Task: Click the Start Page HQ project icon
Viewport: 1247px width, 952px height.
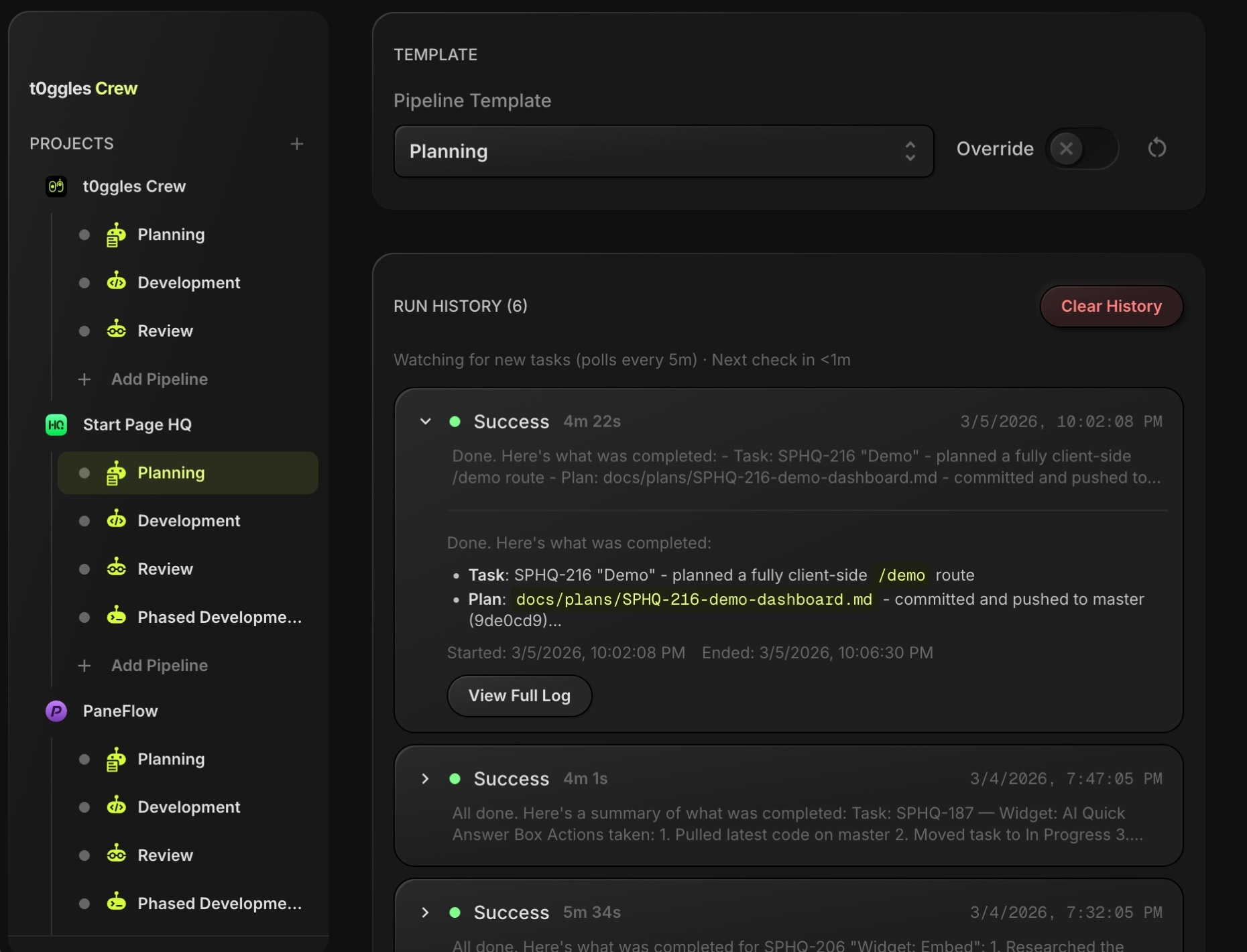Action: pos(56,425)
